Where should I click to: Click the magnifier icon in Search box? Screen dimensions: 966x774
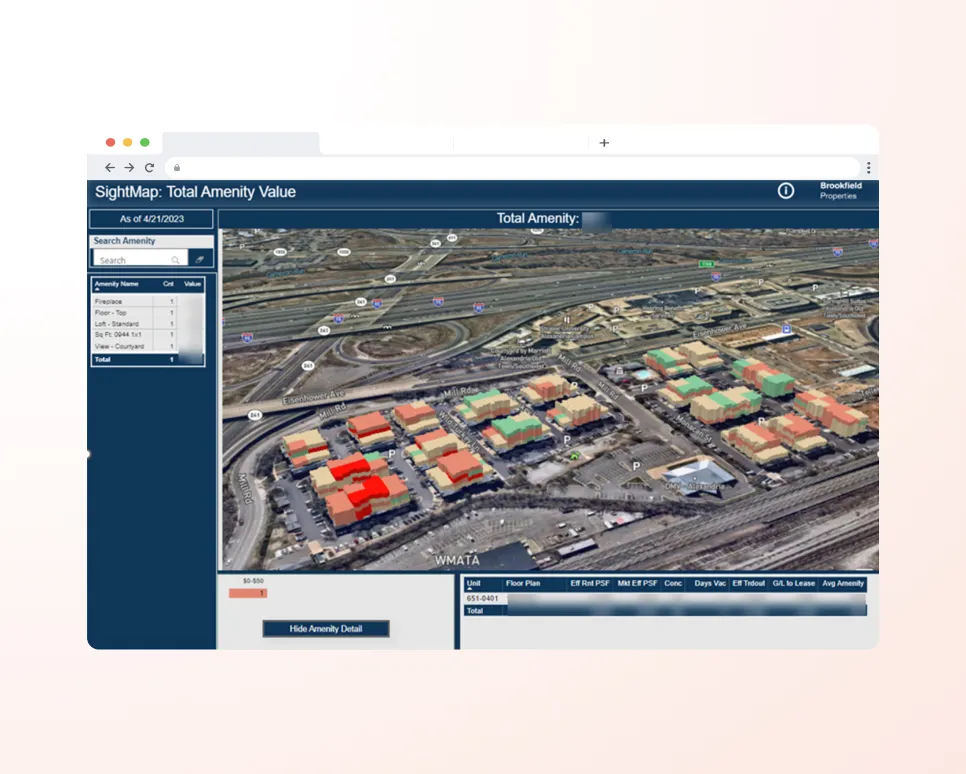(176, 260)
